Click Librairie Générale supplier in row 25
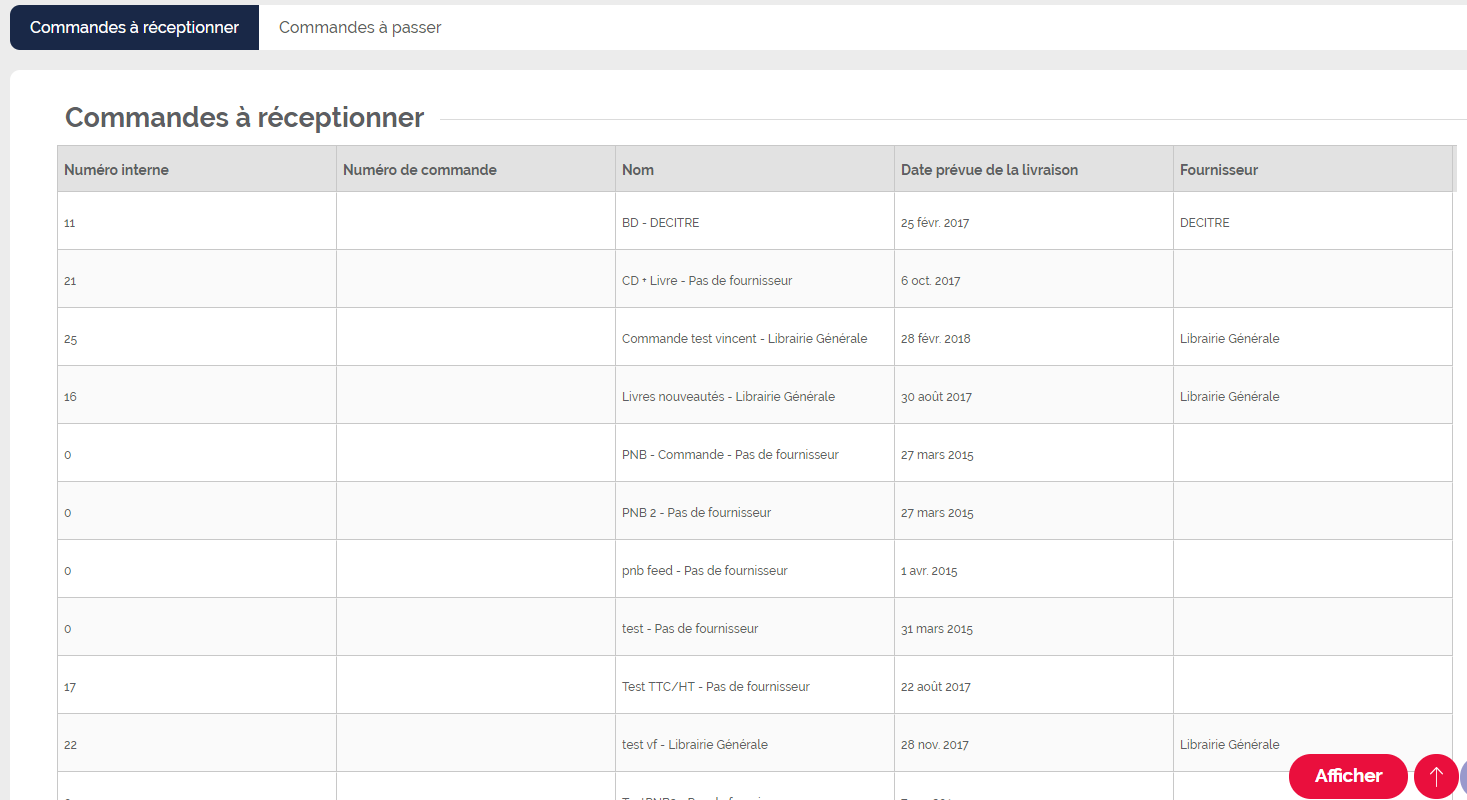This screenshot has height=800, width=1467. tap(1313, 337)
